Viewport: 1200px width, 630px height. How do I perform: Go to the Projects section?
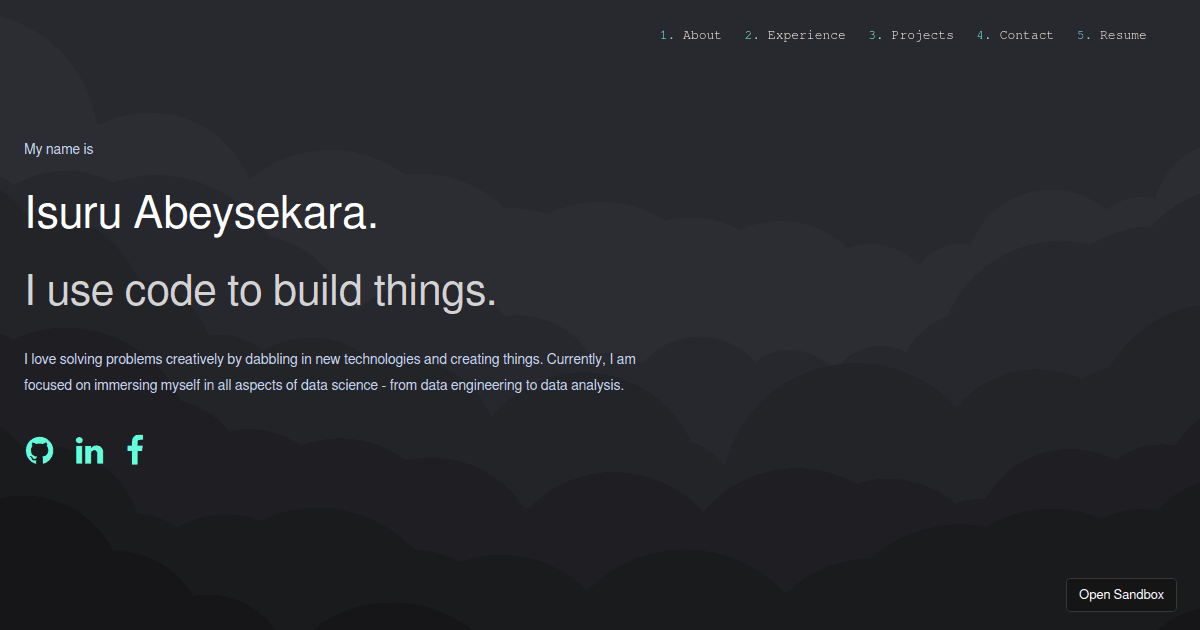pos(911,35)
